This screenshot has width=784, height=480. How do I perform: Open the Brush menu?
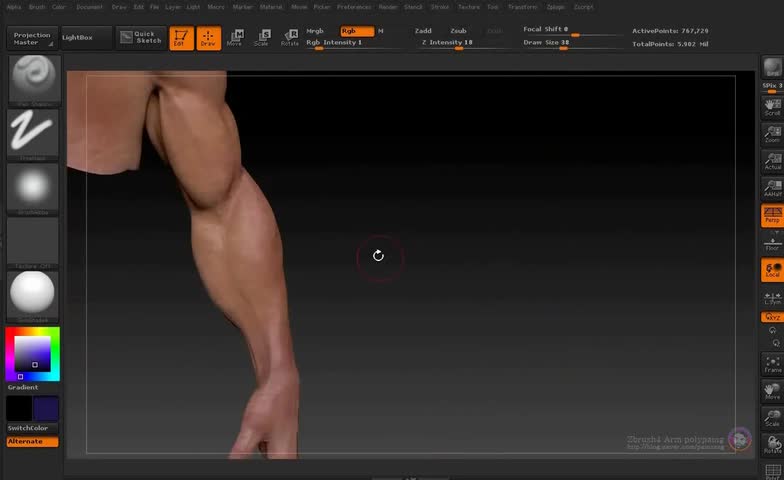(x=37, y=7)
